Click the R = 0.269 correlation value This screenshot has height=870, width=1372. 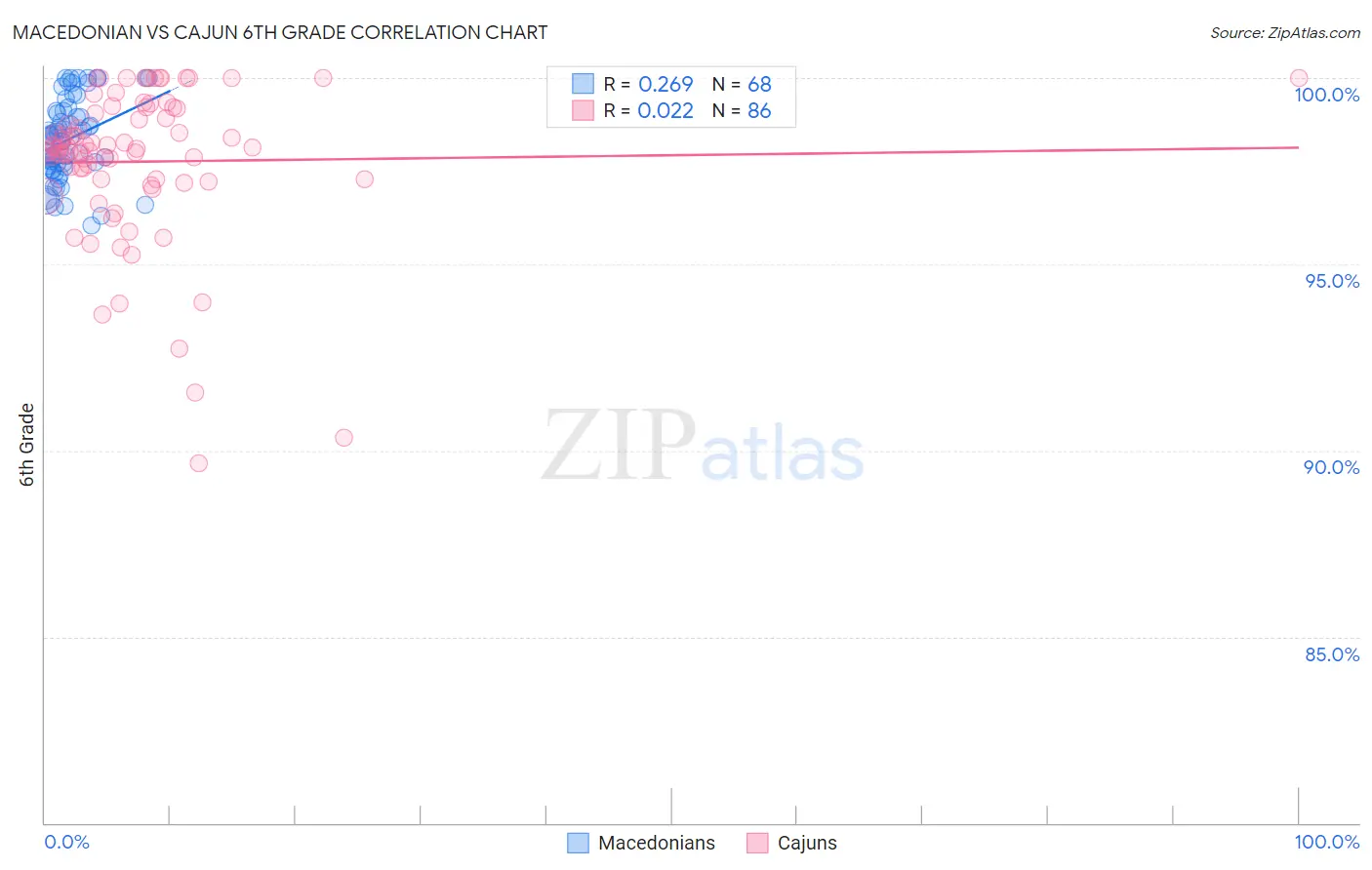648,84
